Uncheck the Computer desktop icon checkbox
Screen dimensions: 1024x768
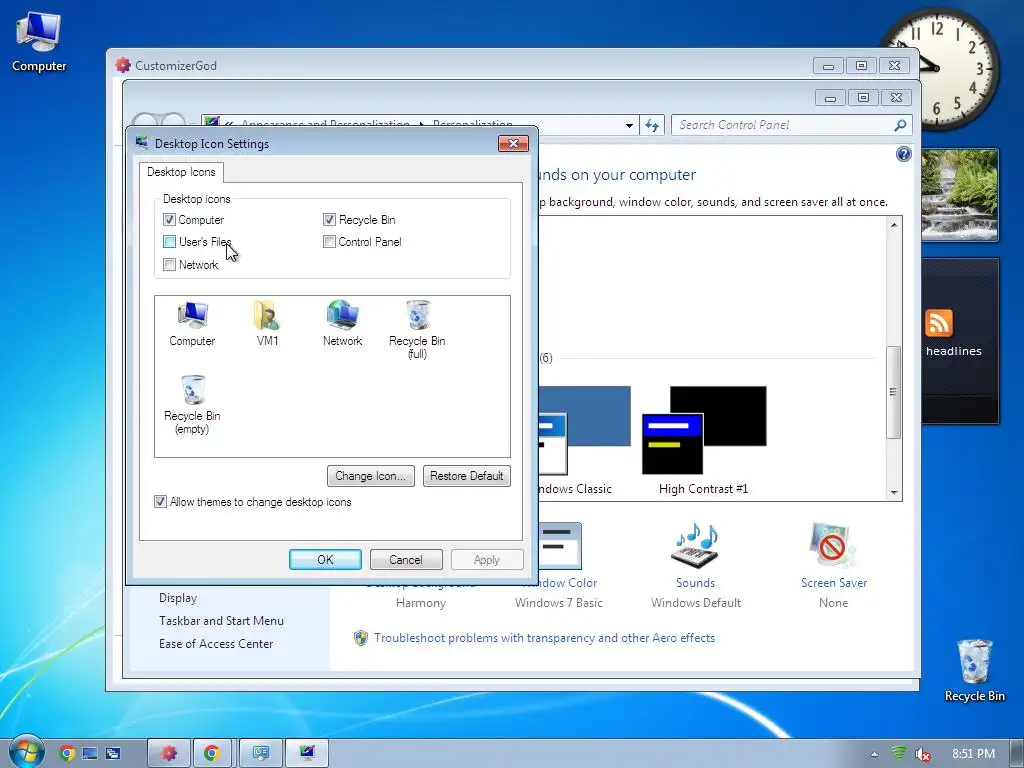169,219
